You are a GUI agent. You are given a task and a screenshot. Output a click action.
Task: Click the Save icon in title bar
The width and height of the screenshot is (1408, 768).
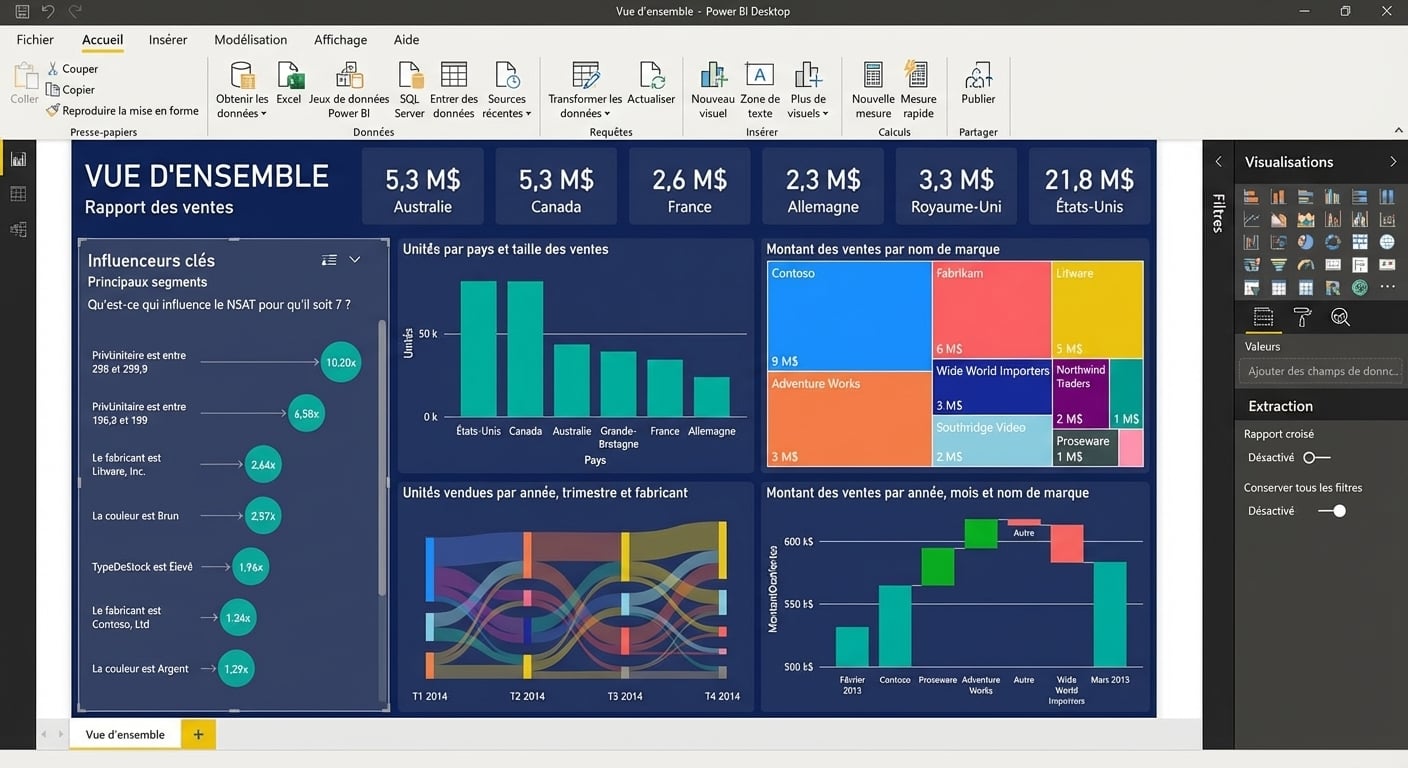(x=22, y=11)
